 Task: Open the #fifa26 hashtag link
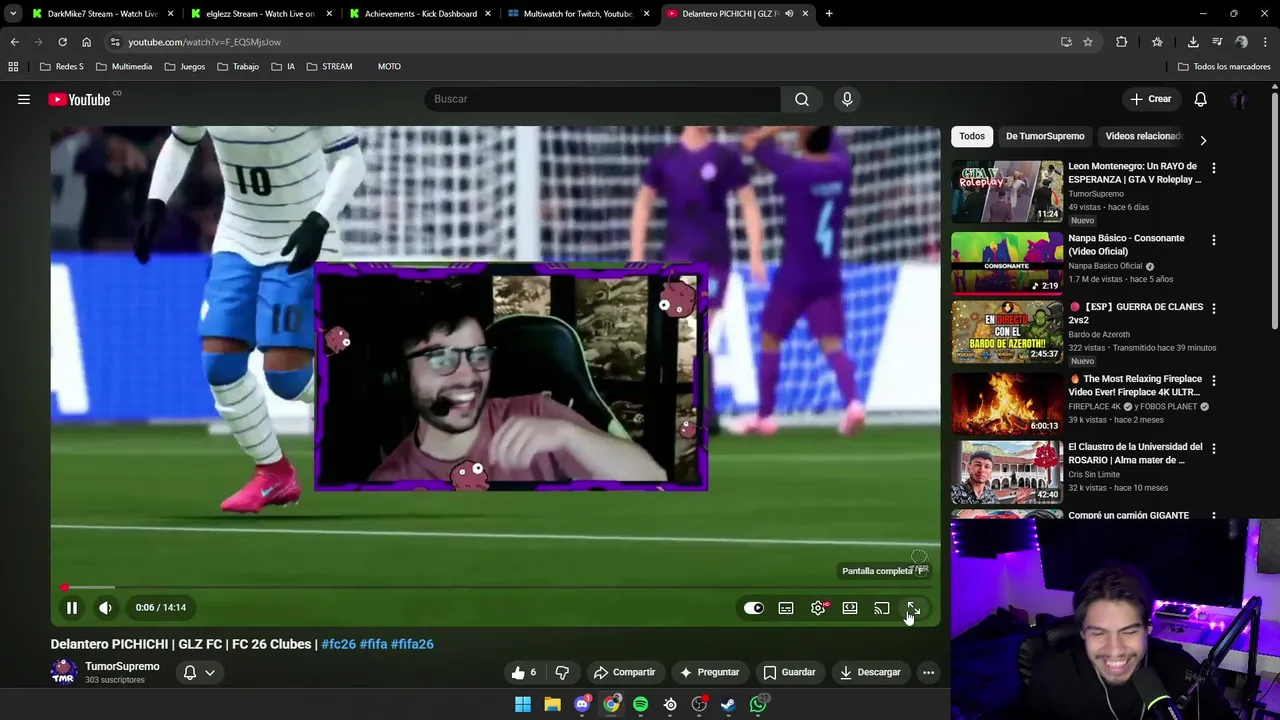(x=412, y=644)
